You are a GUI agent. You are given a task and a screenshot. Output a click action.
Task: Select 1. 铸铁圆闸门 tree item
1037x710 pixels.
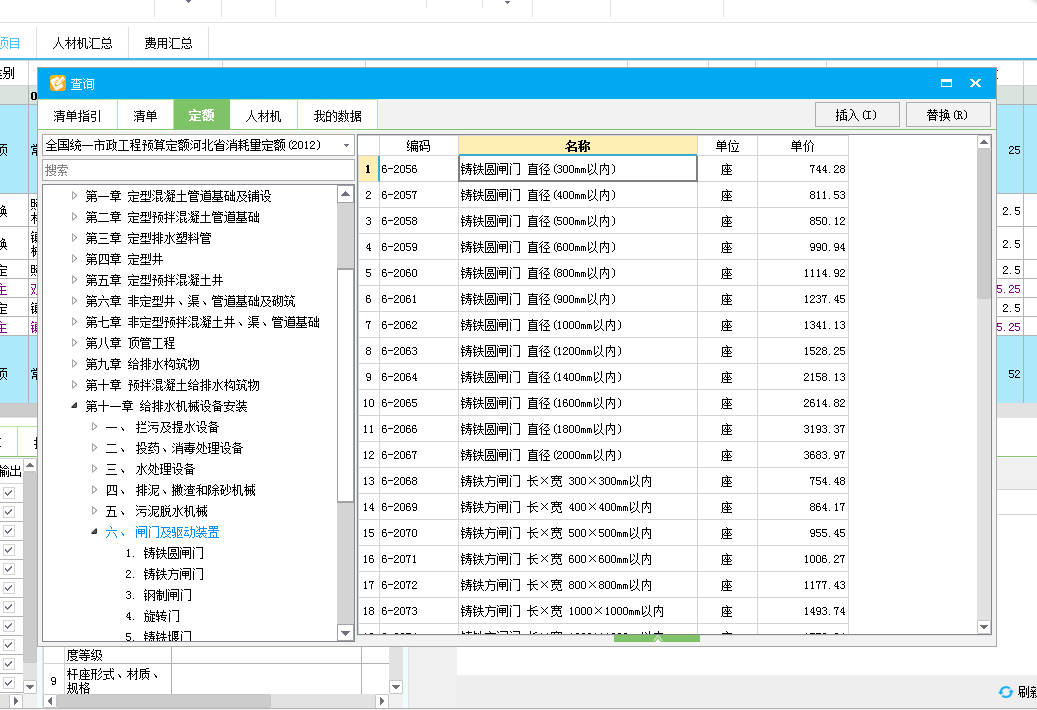tap(165, 553)
